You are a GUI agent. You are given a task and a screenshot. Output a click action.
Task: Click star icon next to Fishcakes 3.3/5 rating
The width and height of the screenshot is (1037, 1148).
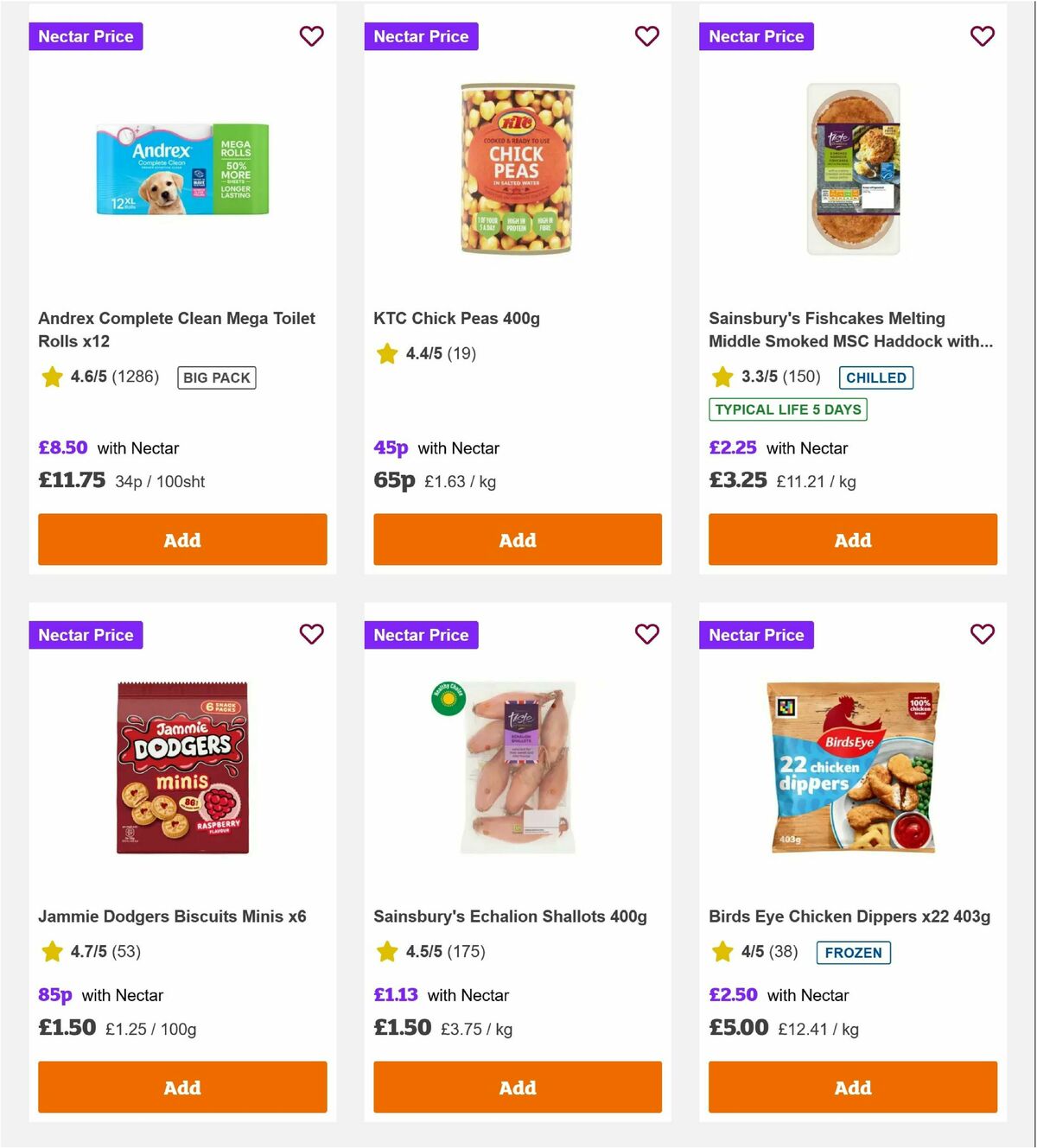[x=721, y=377]
